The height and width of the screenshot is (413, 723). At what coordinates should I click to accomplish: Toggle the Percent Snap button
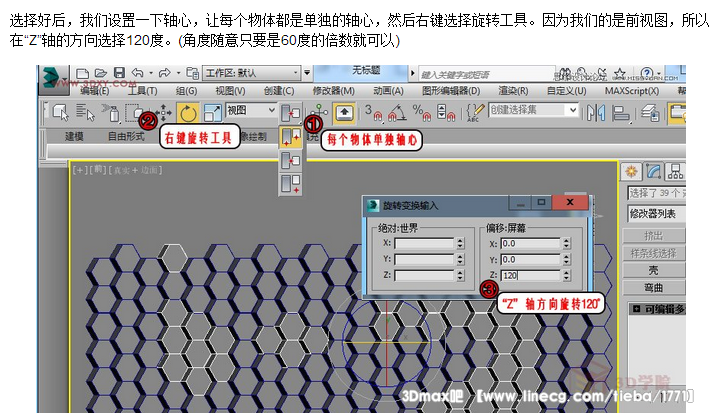point(421,113)
